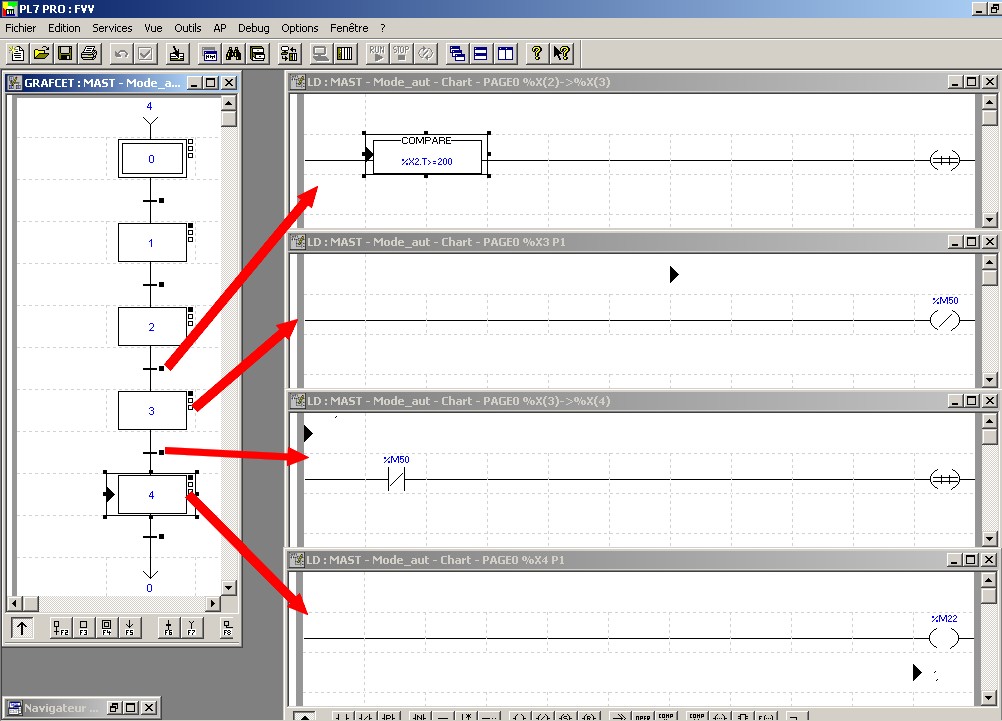Open the Outils menu
Image resolution: width=1002 pixels, height=721 pixels.
coord(187,28)
